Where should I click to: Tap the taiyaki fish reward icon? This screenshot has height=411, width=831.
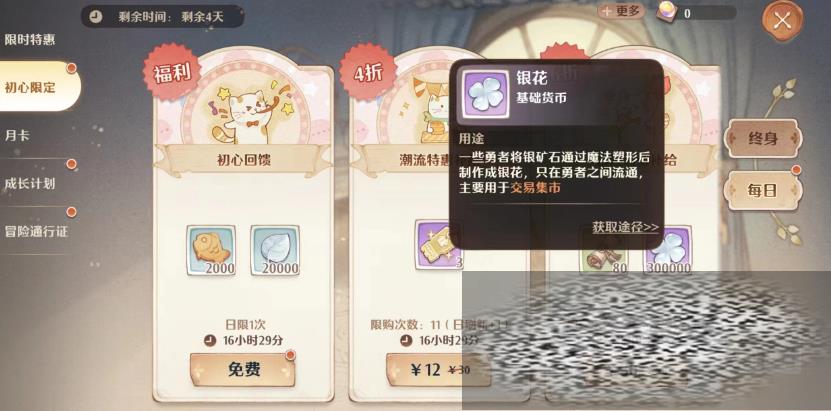(211, 250)
